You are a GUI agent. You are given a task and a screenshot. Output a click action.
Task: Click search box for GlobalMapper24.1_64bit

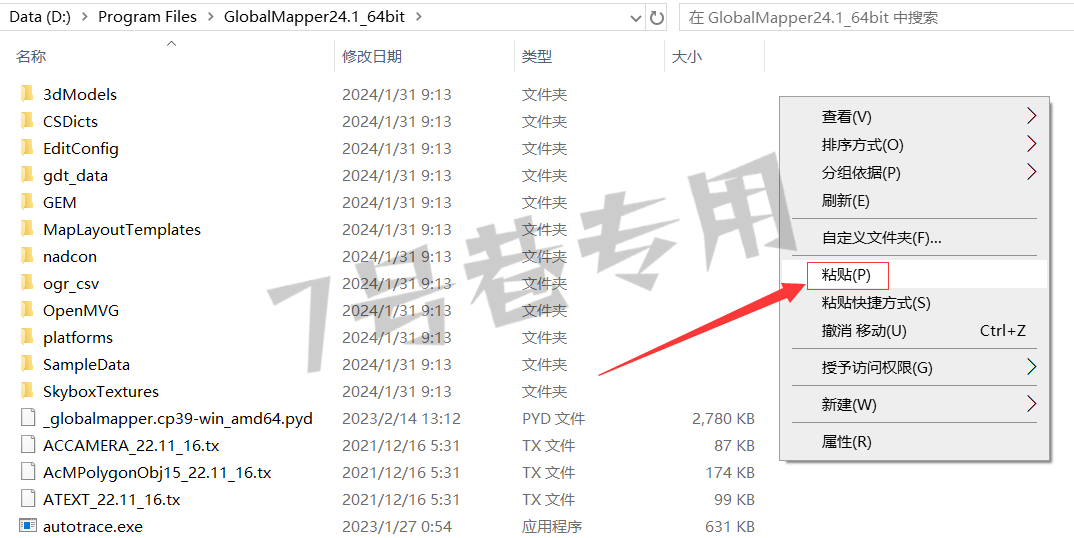coord(875,18)
